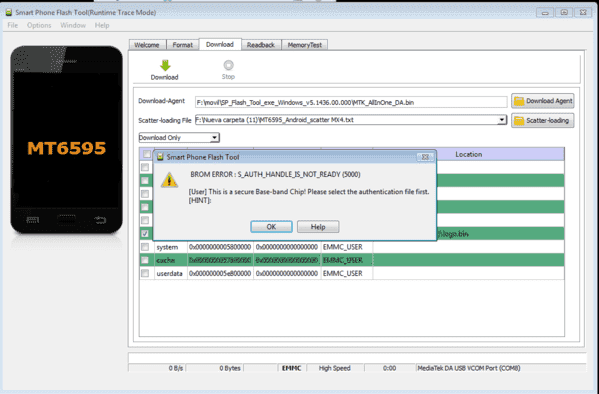Toggle the checkbox for the cache row
This screenshot has width=599, height=394.
pos(145,260)
